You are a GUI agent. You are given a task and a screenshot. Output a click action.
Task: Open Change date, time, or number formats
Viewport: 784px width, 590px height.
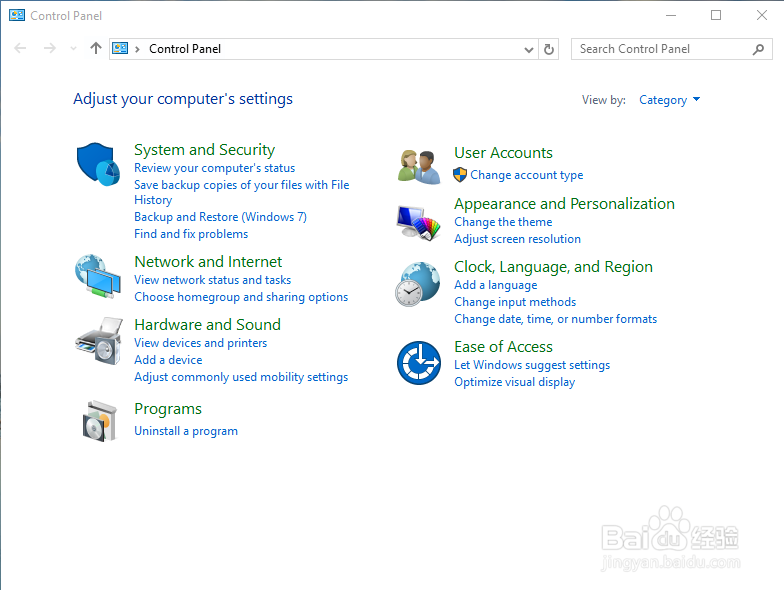pos(556,319)
